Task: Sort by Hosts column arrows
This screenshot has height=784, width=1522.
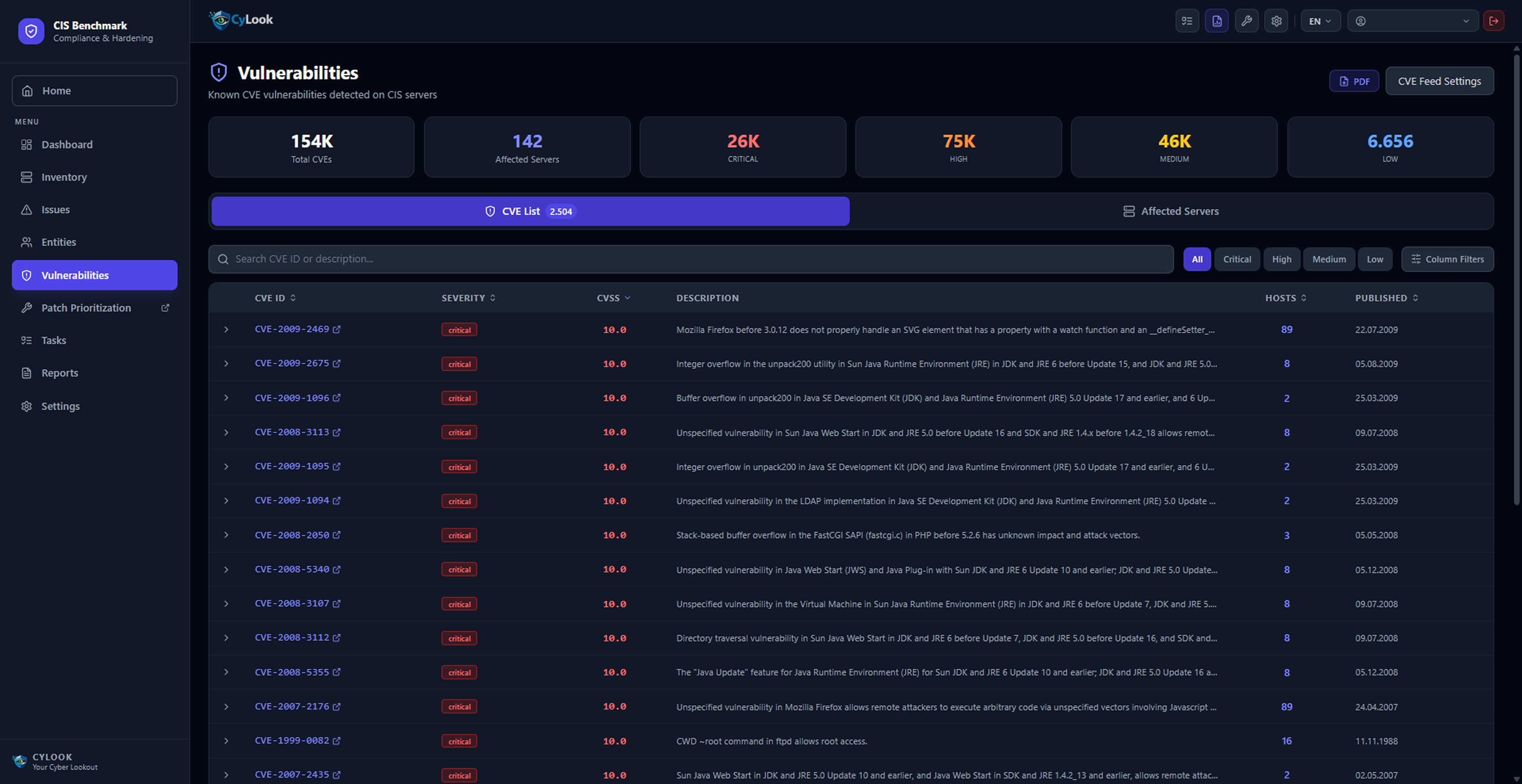Action: (1303, 298)
